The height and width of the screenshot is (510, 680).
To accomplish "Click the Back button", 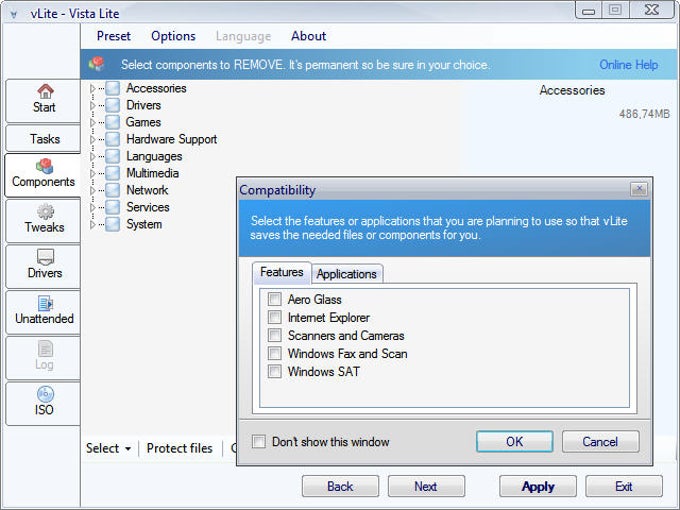I will click(x=340, y=486).
